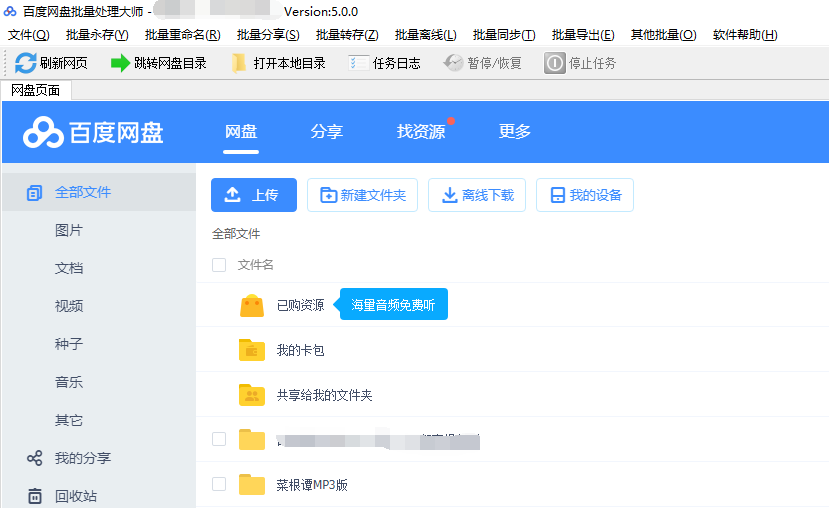The height and width of the screenshot is (508, 829).
Task: Click the 我的设备 button
Action: click(x=585, y=195)
